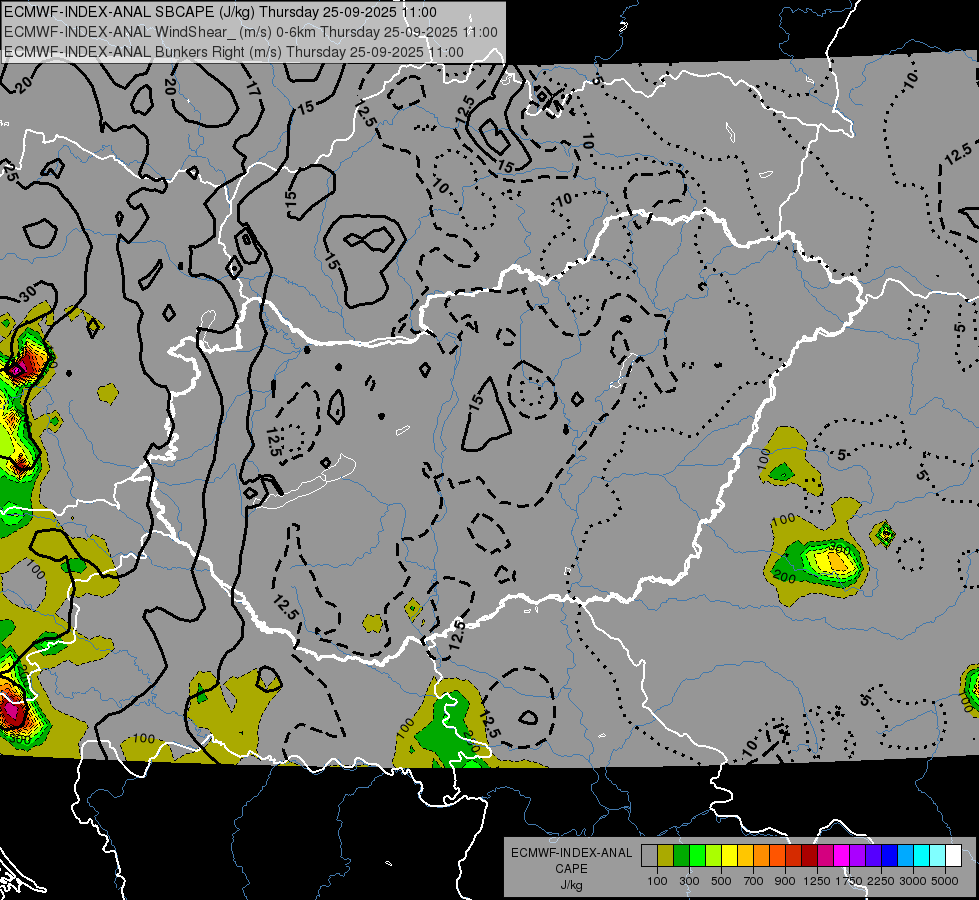This screenshot has height=900, width=979.
Task: Click the pure yellow legend swatch
Action: pyautogui.click(x=729, y=855)
